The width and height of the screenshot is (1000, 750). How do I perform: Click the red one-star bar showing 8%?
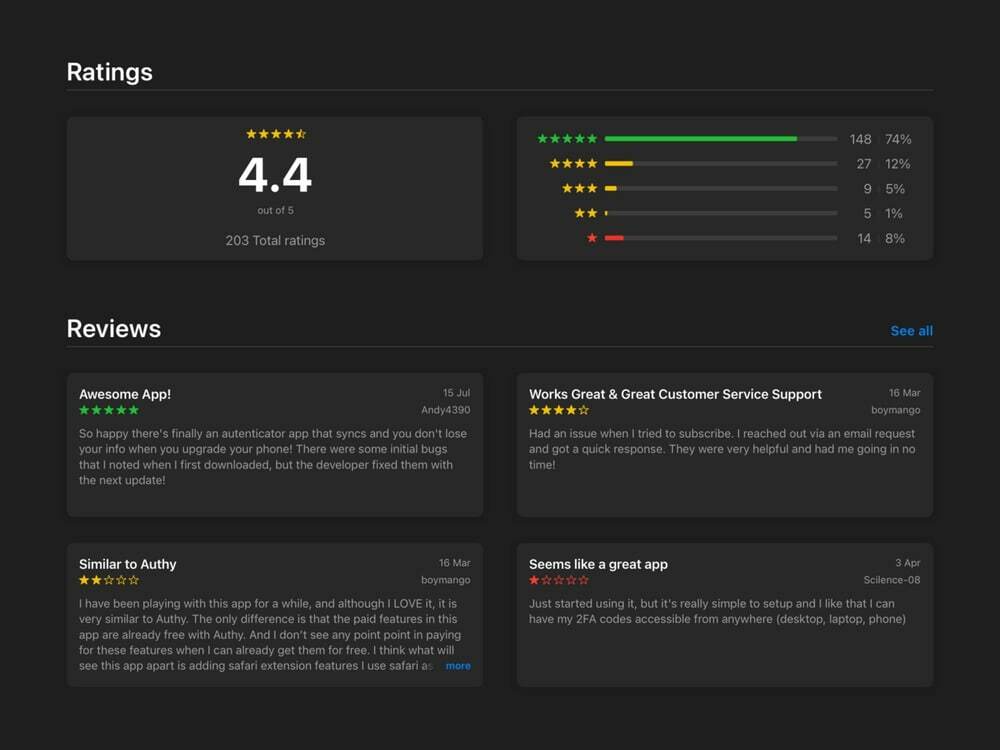point(721,238)
